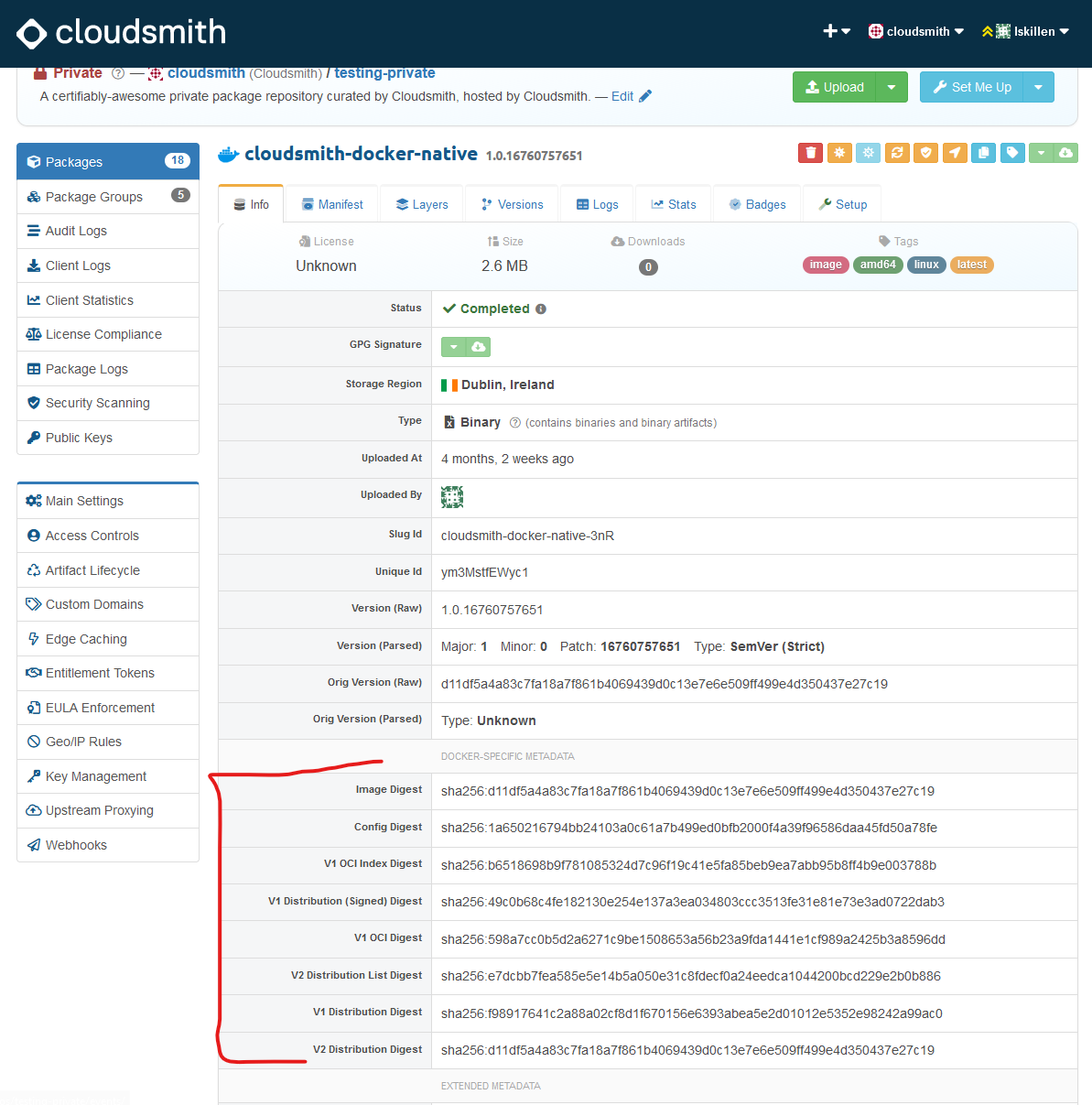Image resolution: width=1092 pixels, height=1105 pixels.
Task: Click testing-private repository link
Action: (x=384, y=73)
